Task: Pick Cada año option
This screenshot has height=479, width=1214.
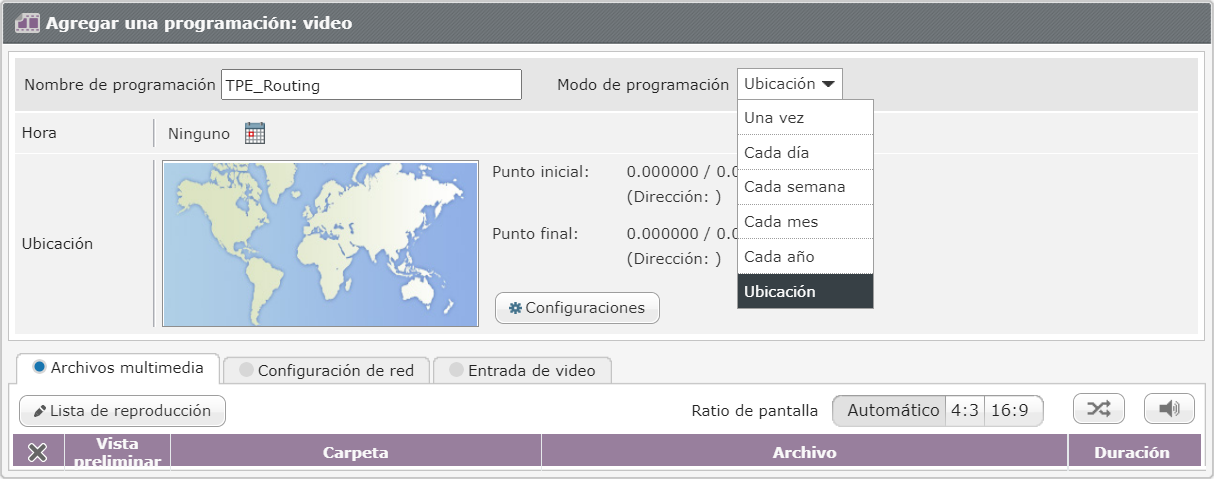Action: [805, 257]
